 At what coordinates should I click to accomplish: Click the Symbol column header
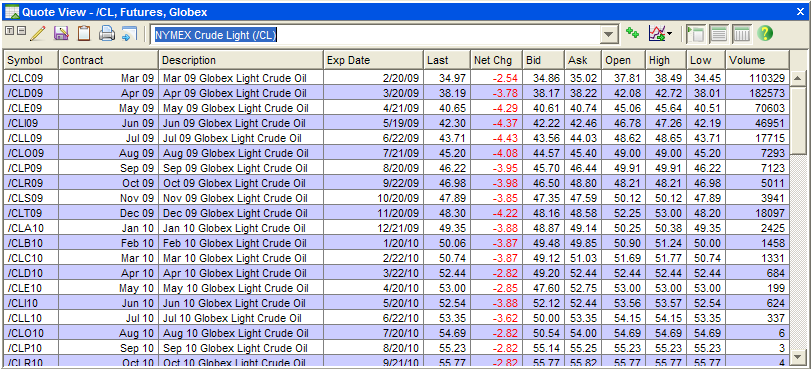coord(31,60)
